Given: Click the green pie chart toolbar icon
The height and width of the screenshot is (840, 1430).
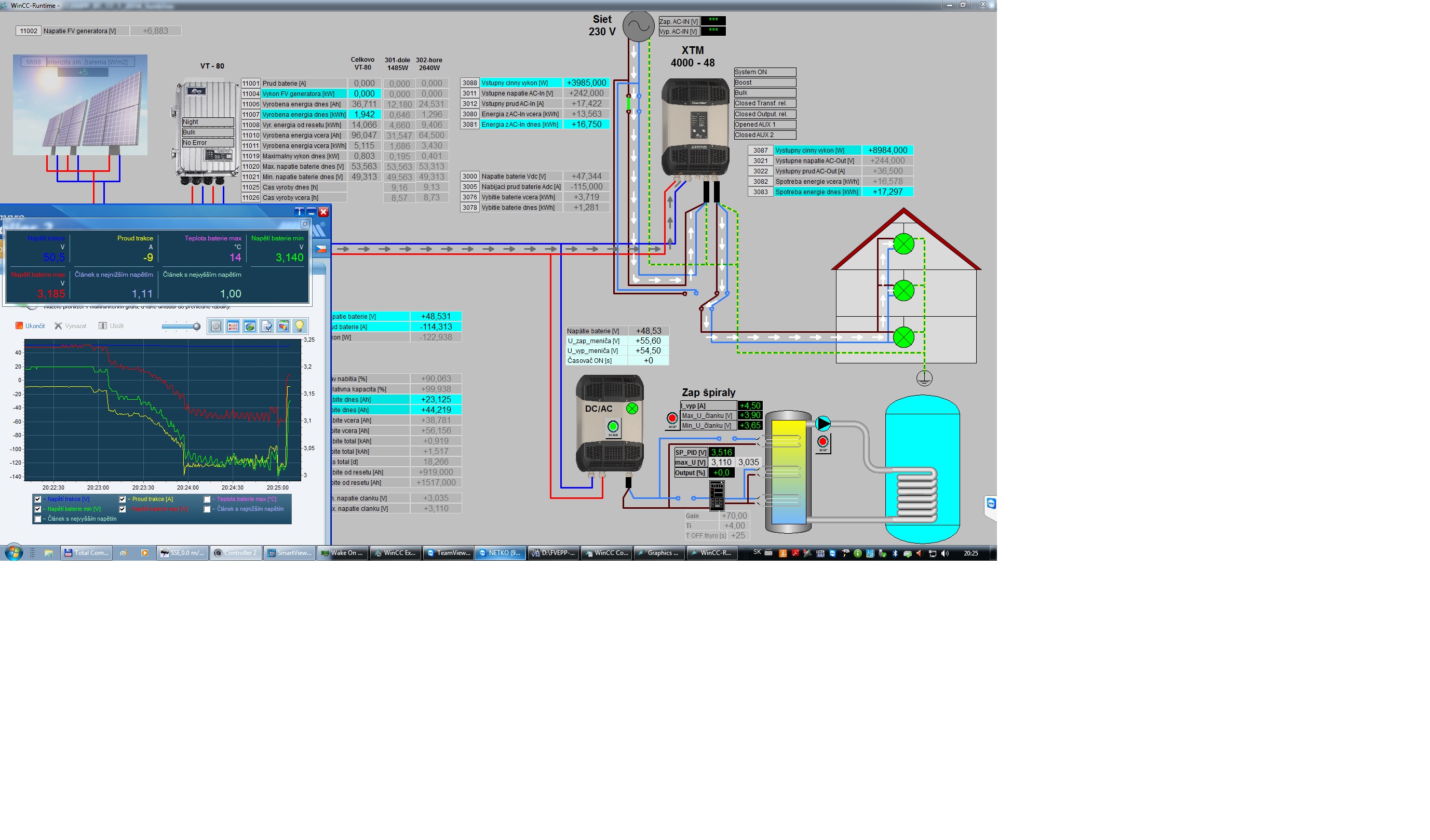Looking at the screenshot, I should tap(250, 326).
